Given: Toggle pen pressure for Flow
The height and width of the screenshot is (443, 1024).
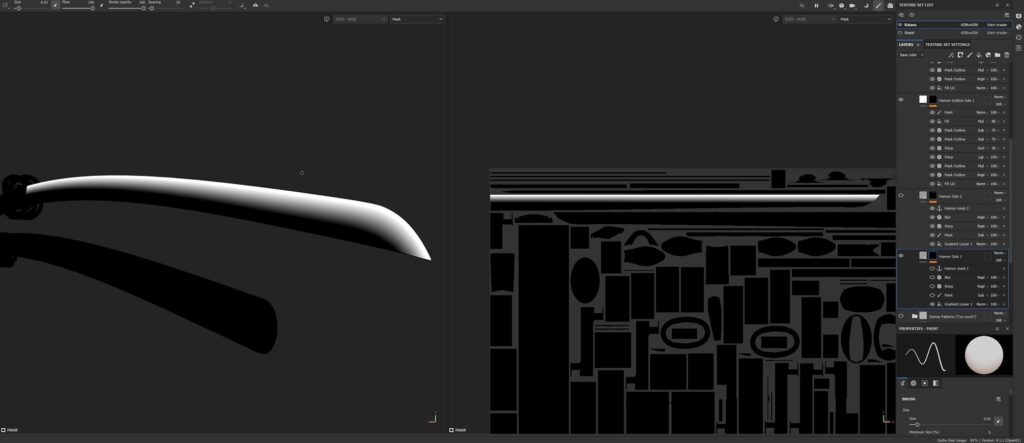Looking at the screenshot, I should (102, 5).
